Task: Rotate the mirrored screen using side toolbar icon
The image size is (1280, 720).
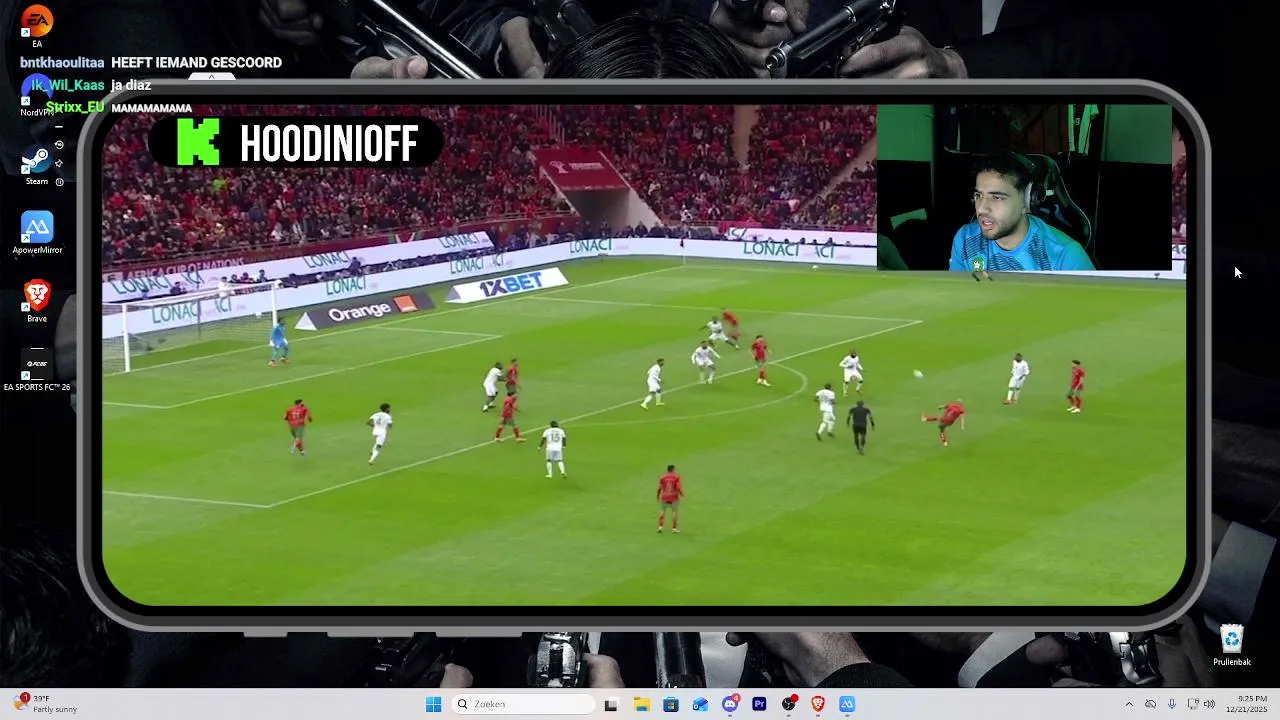Action: [x=59, y=145]
